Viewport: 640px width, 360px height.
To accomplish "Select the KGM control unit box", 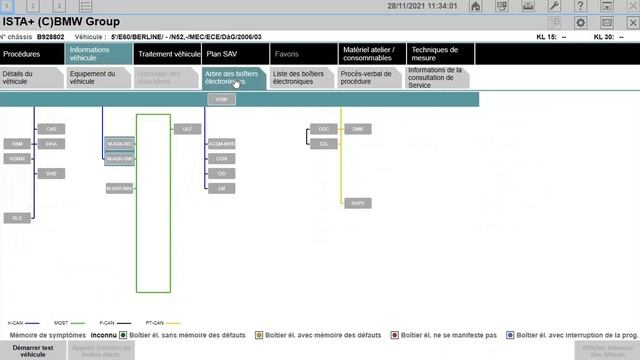I will tap(221, 99).
